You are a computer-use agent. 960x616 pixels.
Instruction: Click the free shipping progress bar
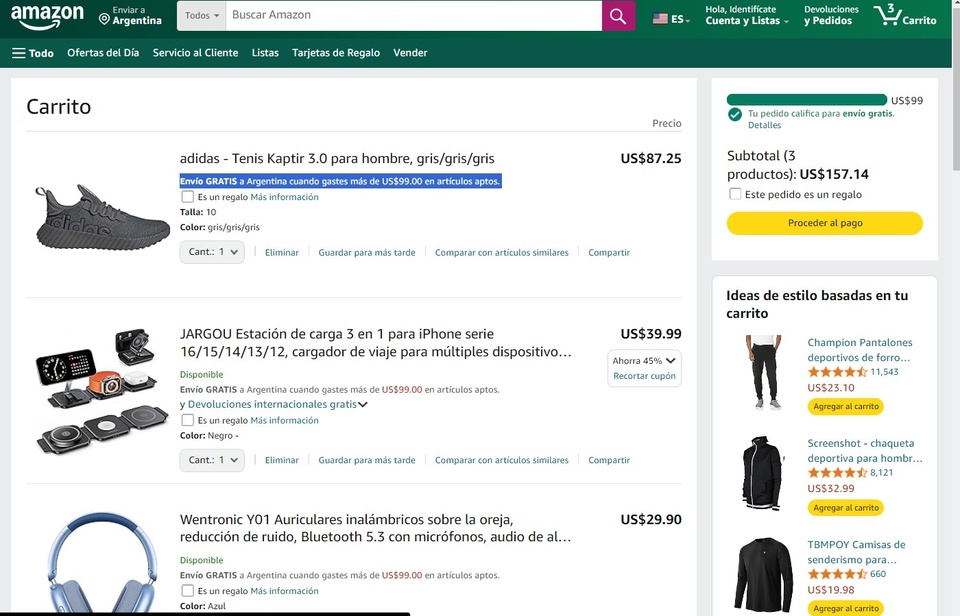(x=807, y=100)
